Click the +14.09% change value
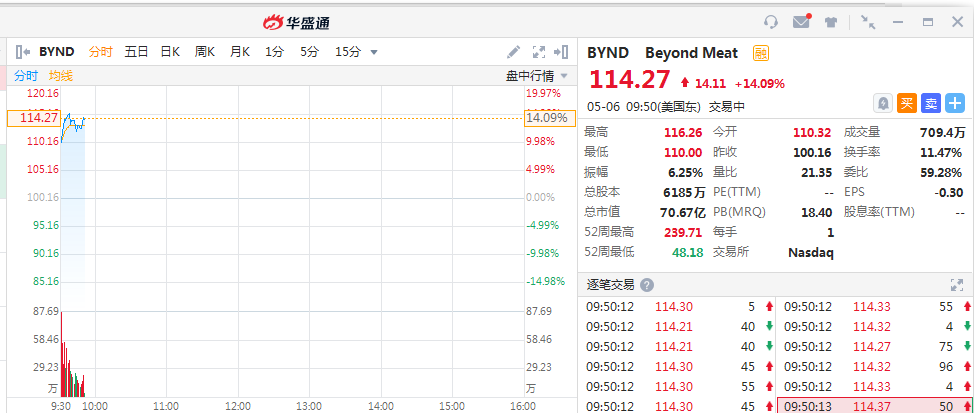Viewport: 974px width, 413px height. point(760,83)
